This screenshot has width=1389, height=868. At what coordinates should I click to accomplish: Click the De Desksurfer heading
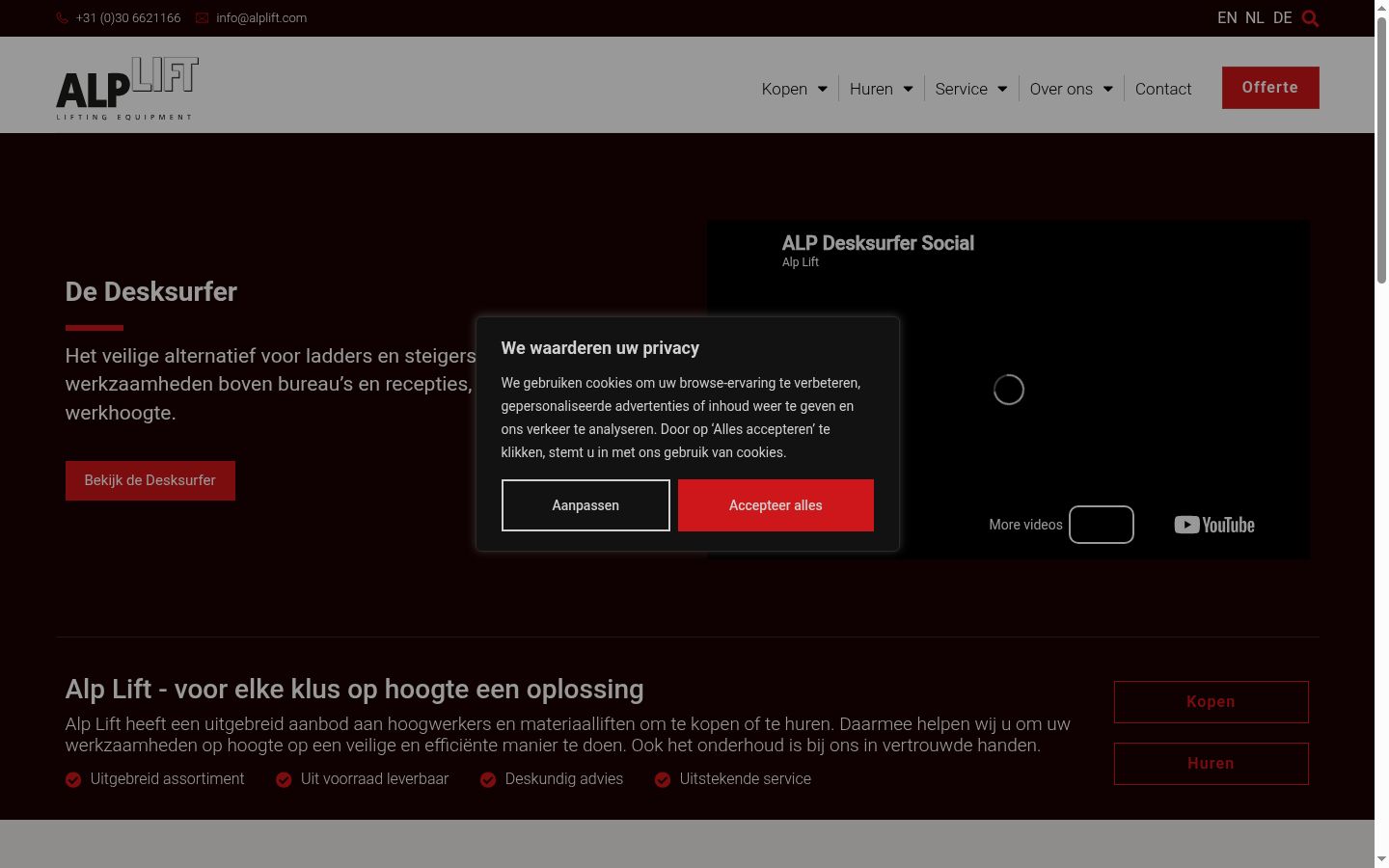pyautogui.click(x=151, y=292)
